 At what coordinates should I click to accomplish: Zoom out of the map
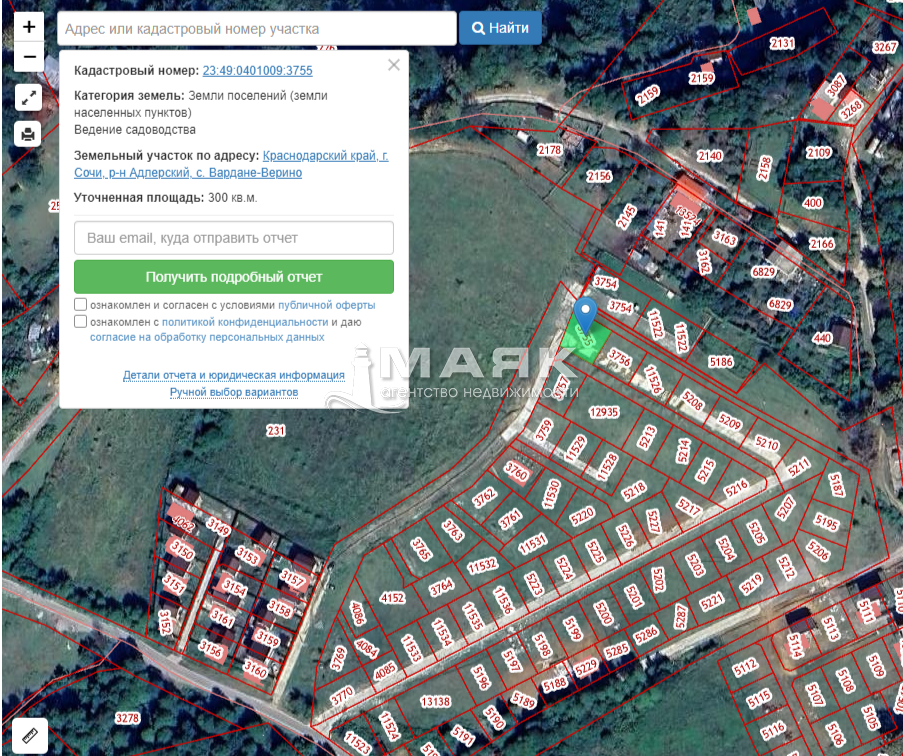(29, 57)
